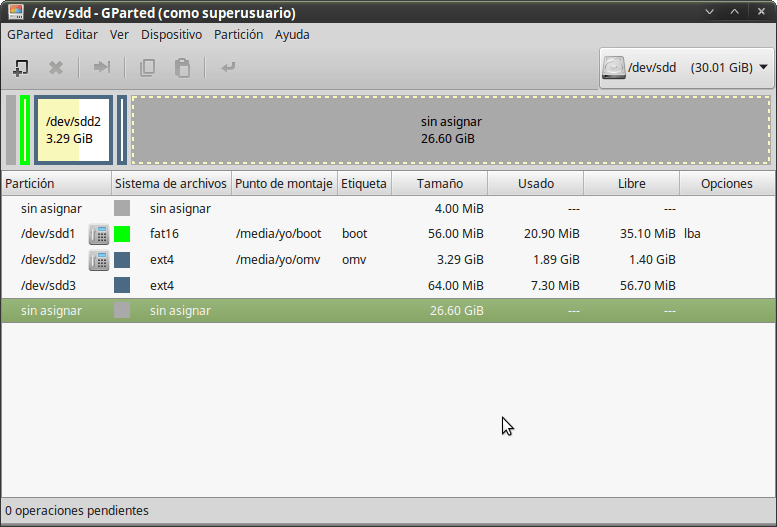
Task: Click the Sistema de archivos column header
Action: 171,183
